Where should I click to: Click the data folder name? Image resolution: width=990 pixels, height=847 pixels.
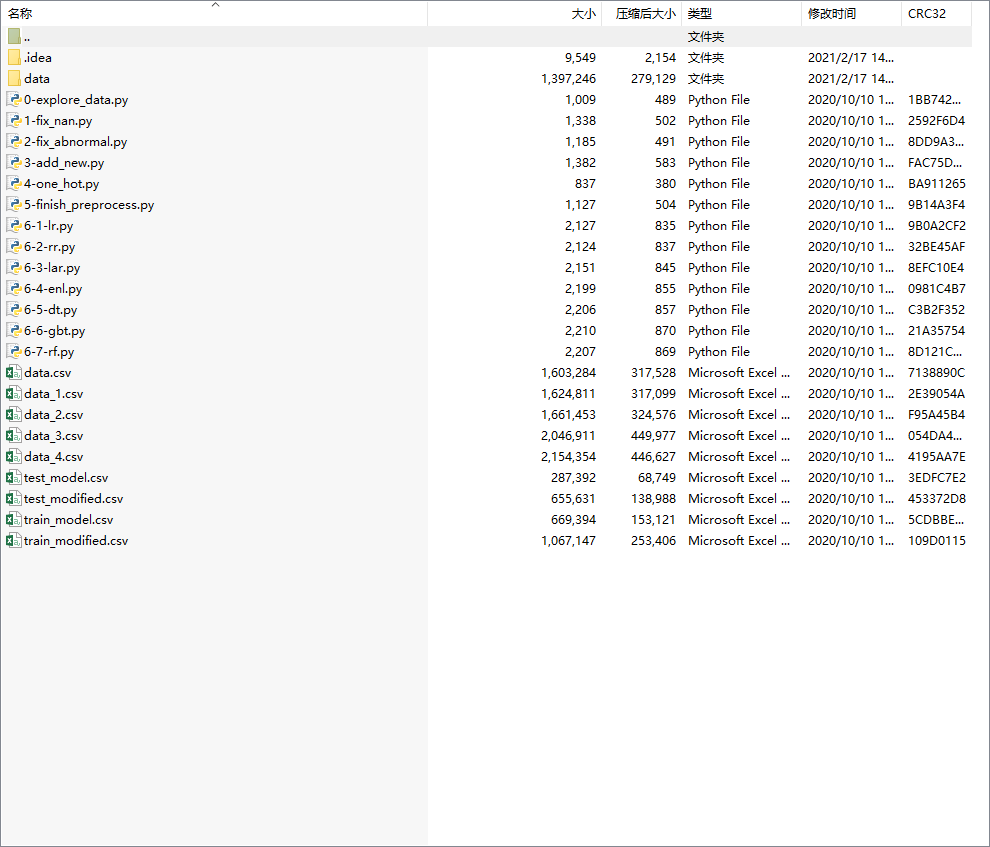37,79
